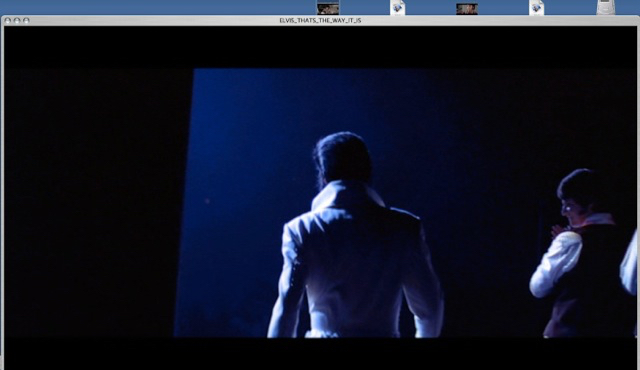Select the document icon between the two video thumbnails
The width and height of the screenshot is (640, 370).
click(x=398, y=8)
